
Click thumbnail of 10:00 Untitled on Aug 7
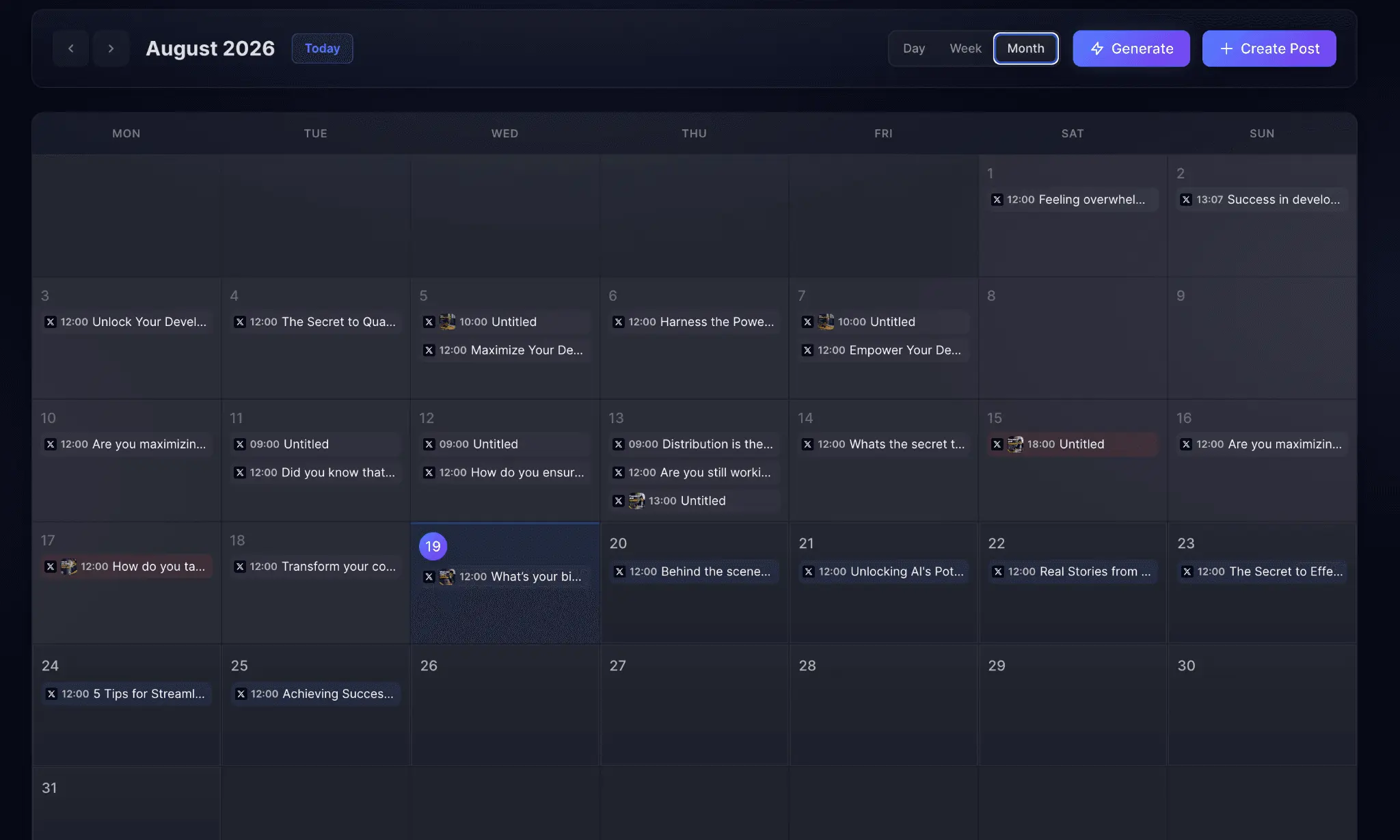pyautogui.click(x=826, y=322)
